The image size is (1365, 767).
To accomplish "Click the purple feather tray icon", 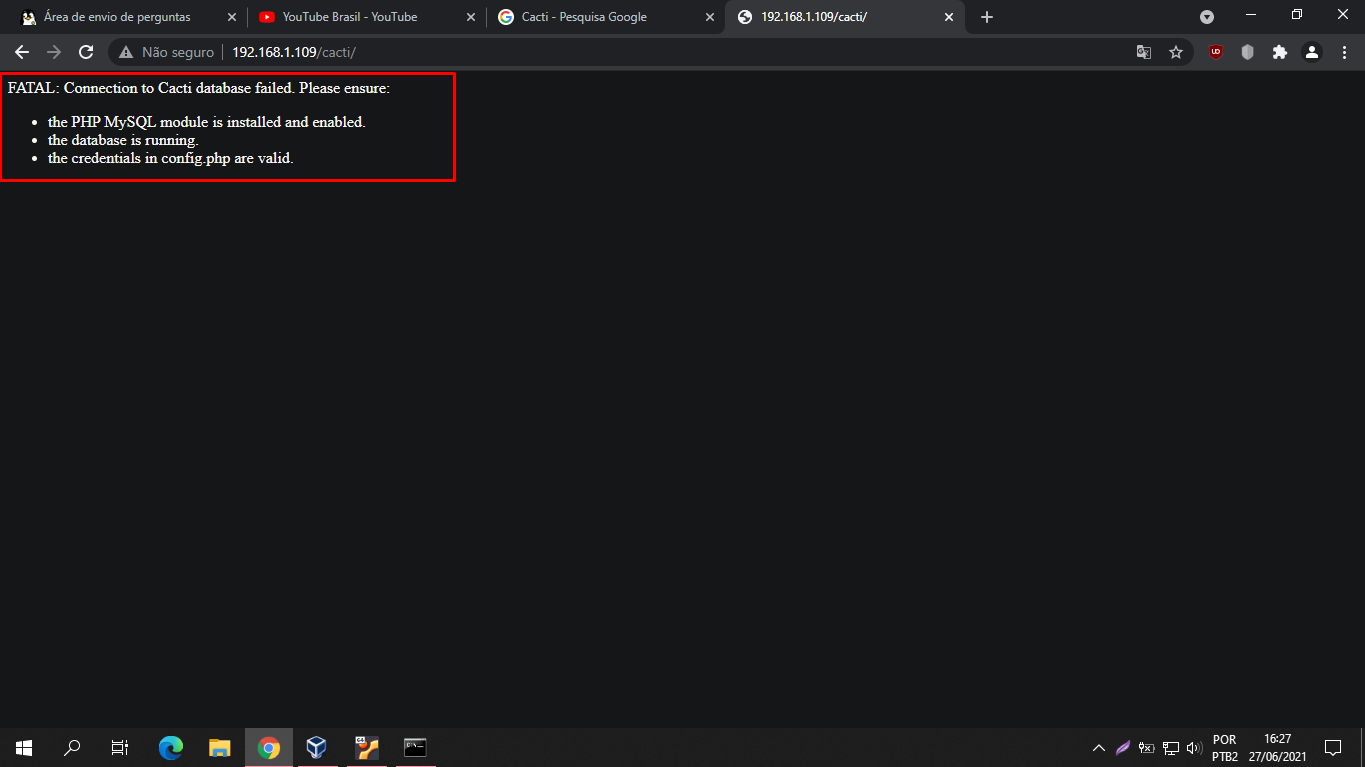I will point(1123,748).
